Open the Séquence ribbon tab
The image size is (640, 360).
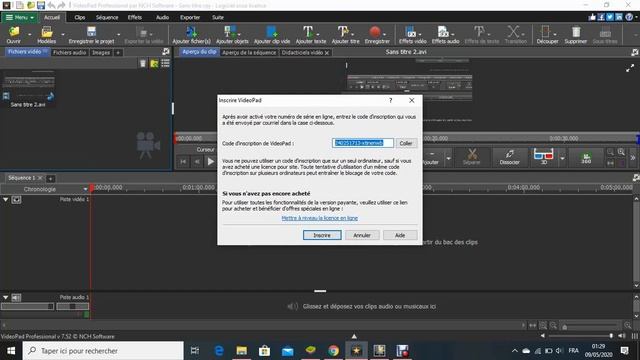tap(107, 18)
